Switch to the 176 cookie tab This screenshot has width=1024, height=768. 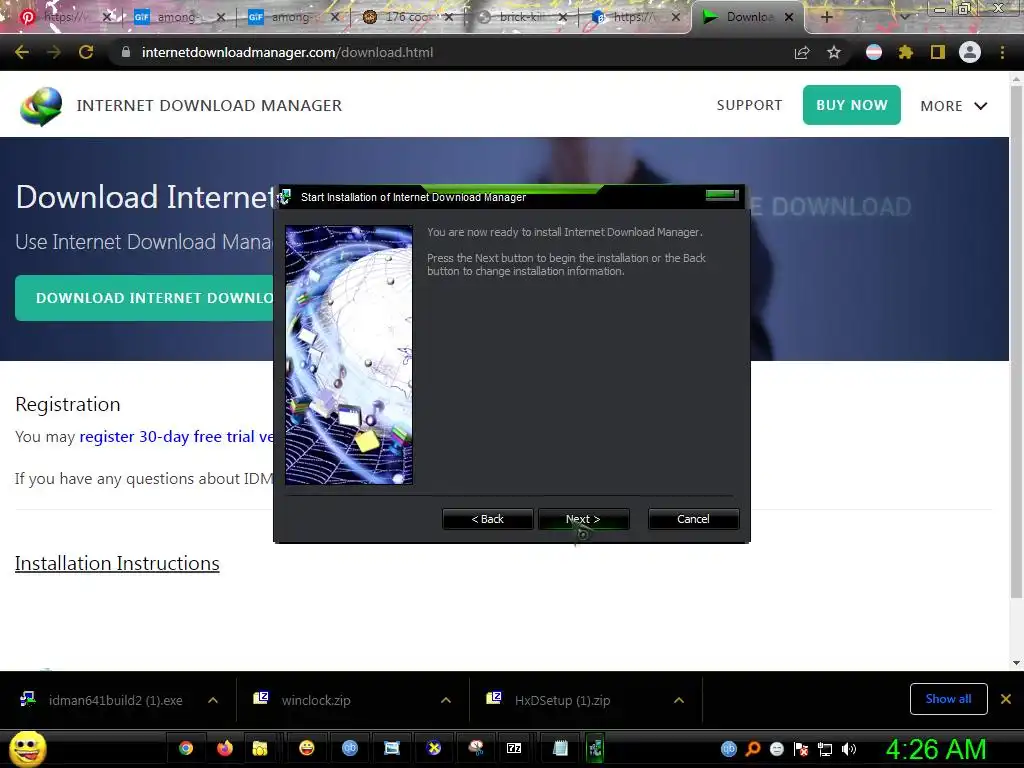[408, 17]
